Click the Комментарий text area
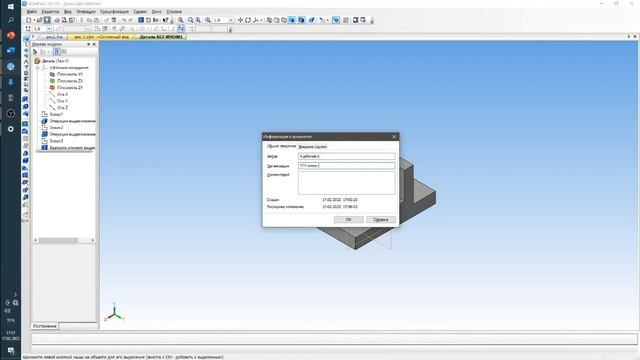640x360 pixels. click(x=347, y=183)
